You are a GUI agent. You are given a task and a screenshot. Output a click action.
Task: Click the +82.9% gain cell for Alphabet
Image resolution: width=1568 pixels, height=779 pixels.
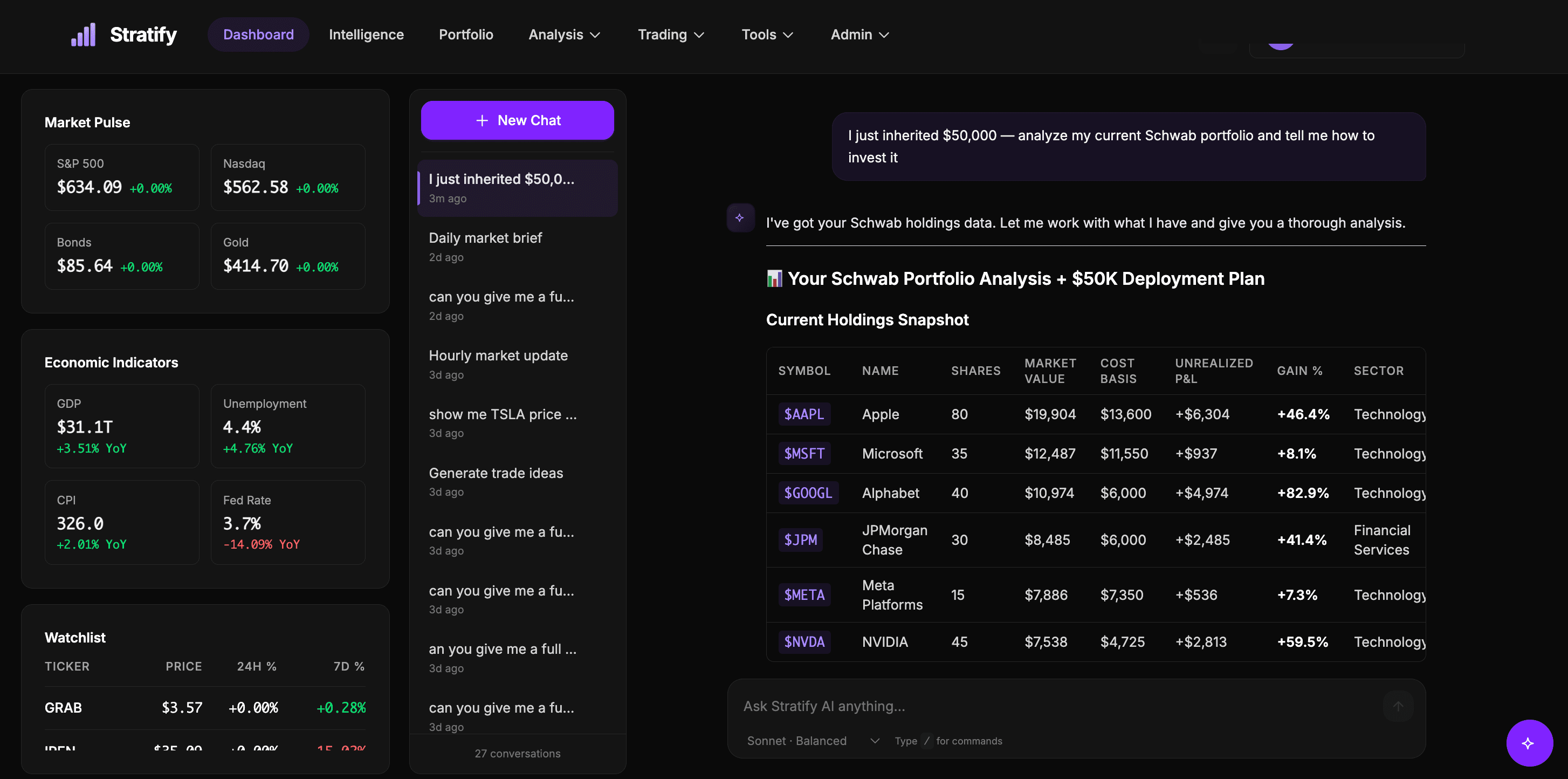click(1303, 493)
